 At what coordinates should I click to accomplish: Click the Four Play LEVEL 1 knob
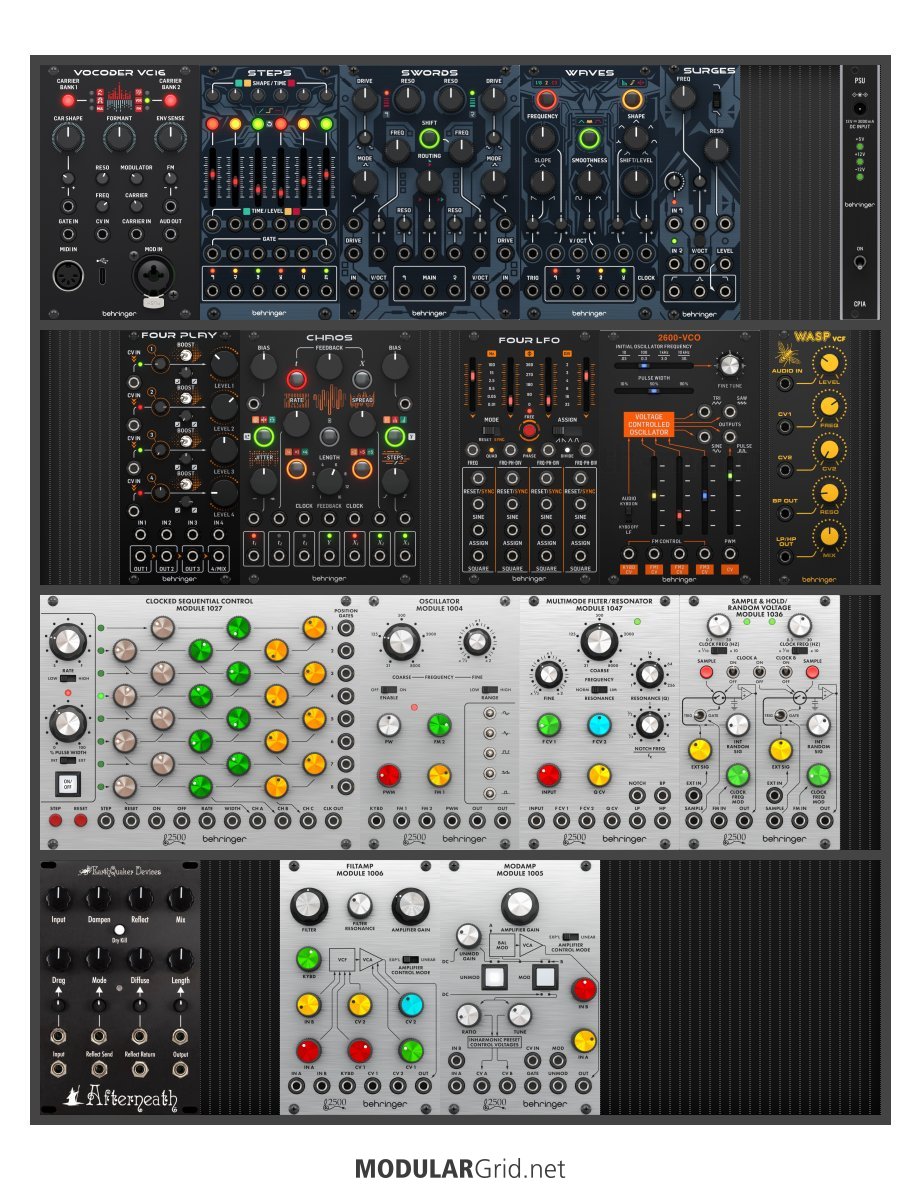click(224, 364)
